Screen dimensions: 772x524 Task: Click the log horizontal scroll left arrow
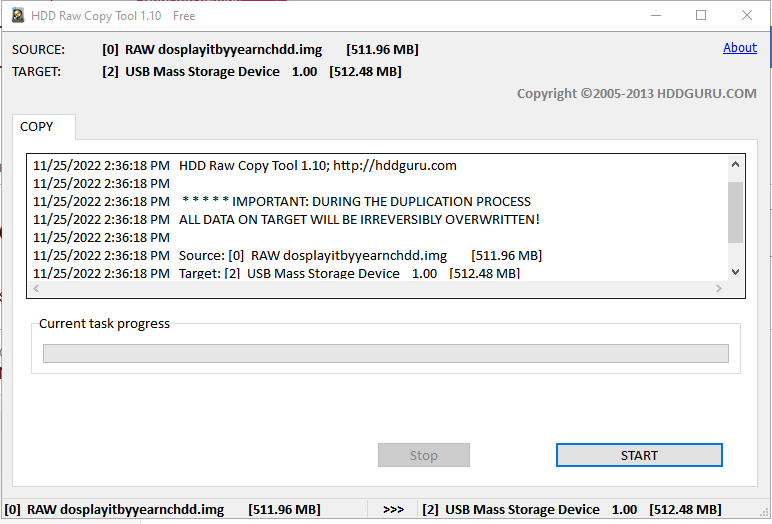(x=36, y=289)
